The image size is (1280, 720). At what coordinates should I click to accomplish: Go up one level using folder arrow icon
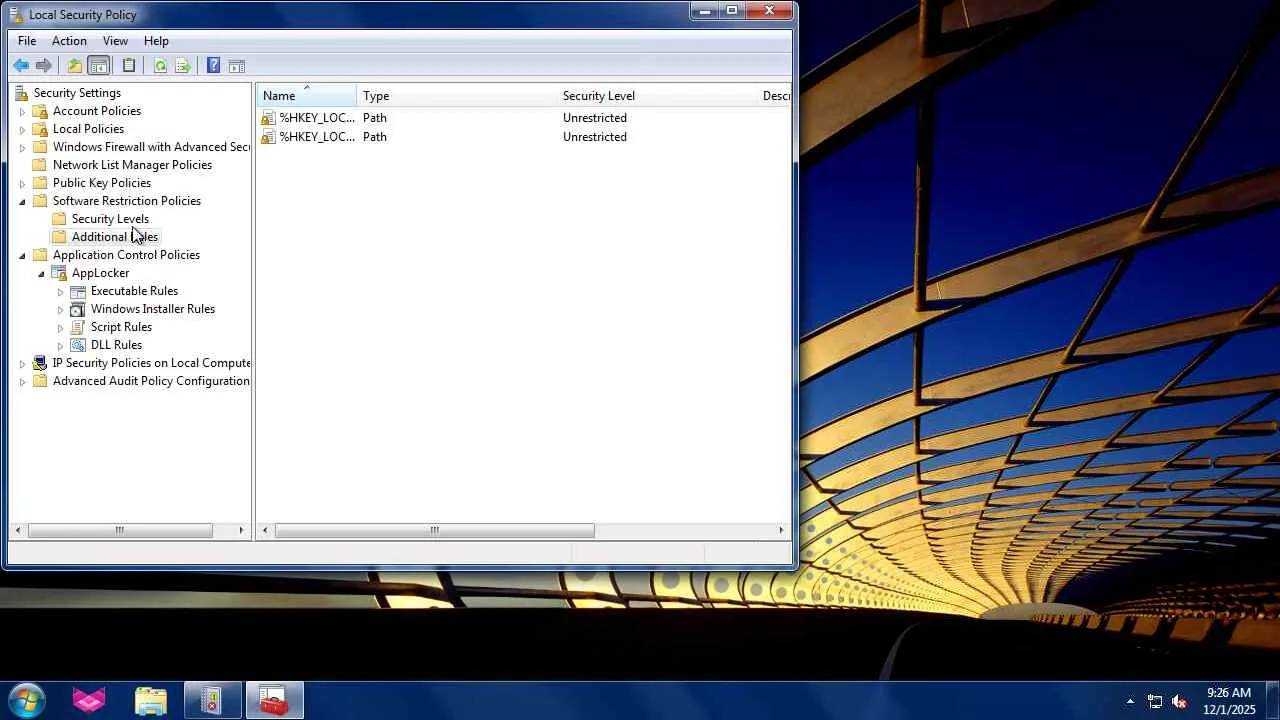[75, 66]
